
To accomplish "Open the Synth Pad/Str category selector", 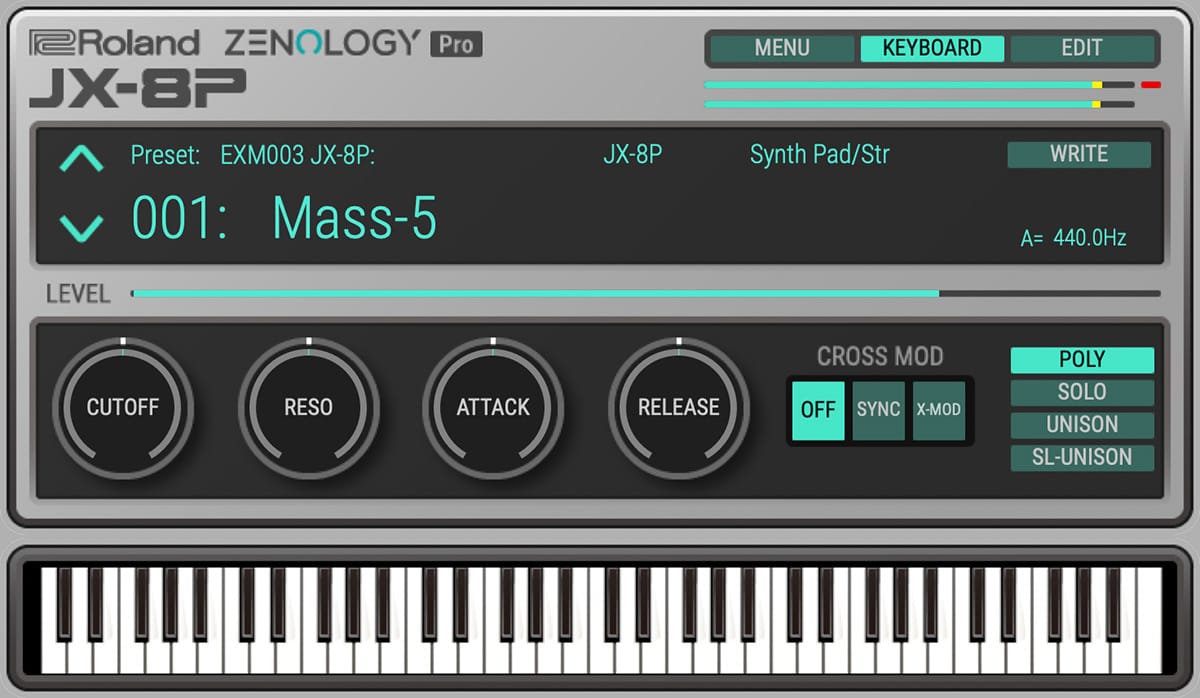I will pos(819,155).
